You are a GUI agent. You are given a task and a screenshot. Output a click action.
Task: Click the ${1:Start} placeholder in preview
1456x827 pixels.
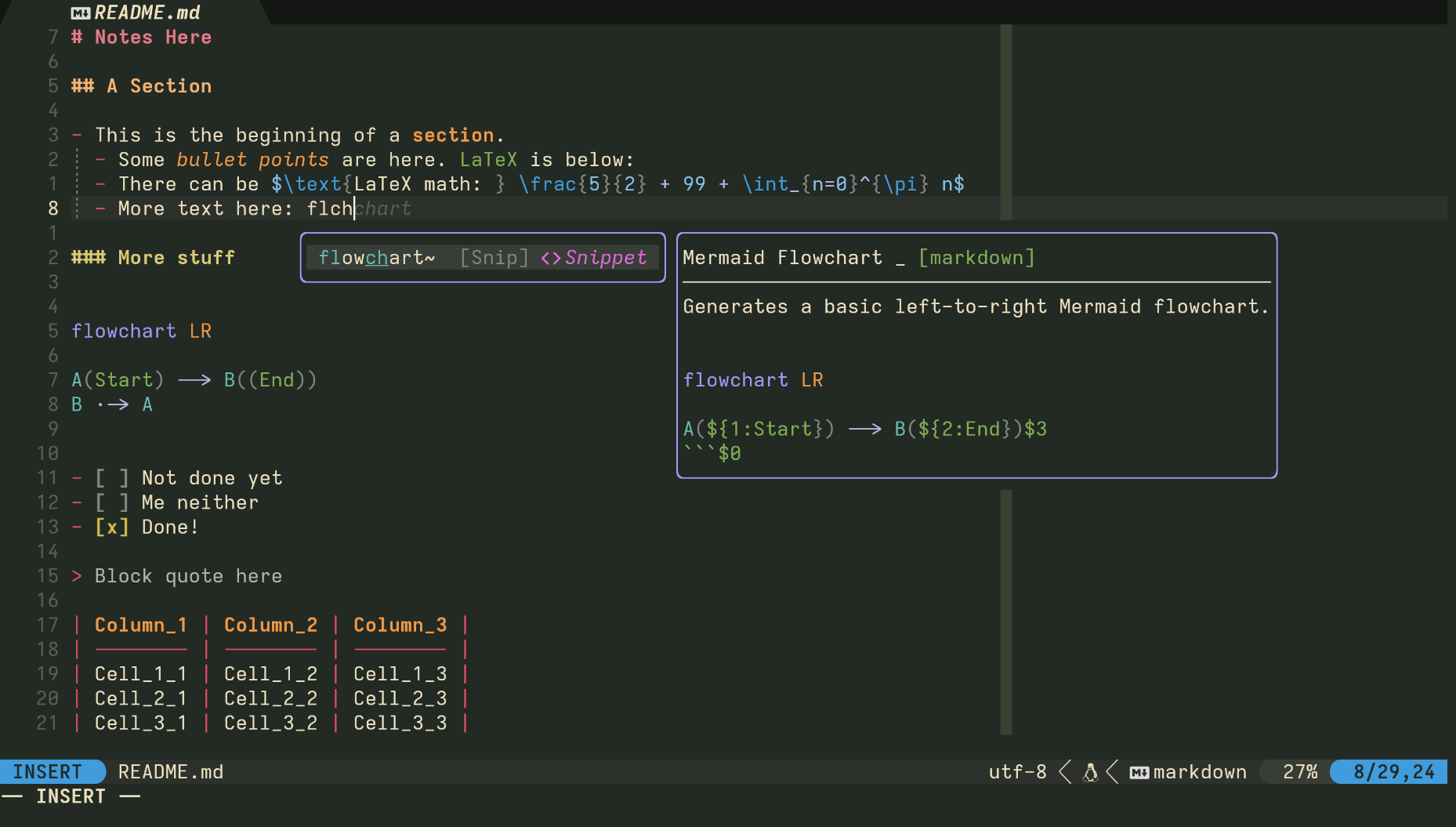click(765, 430)
